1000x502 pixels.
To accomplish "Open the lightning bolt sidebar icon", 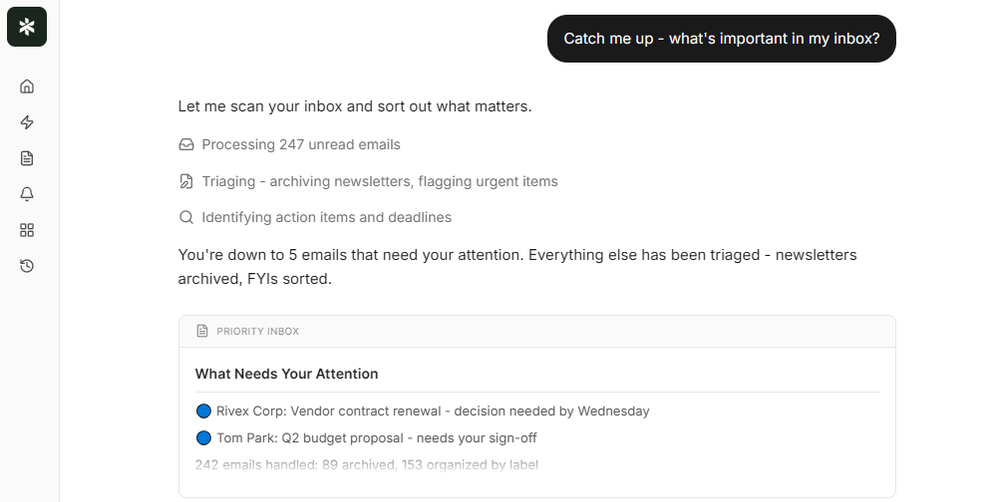I will click(27, 122).
